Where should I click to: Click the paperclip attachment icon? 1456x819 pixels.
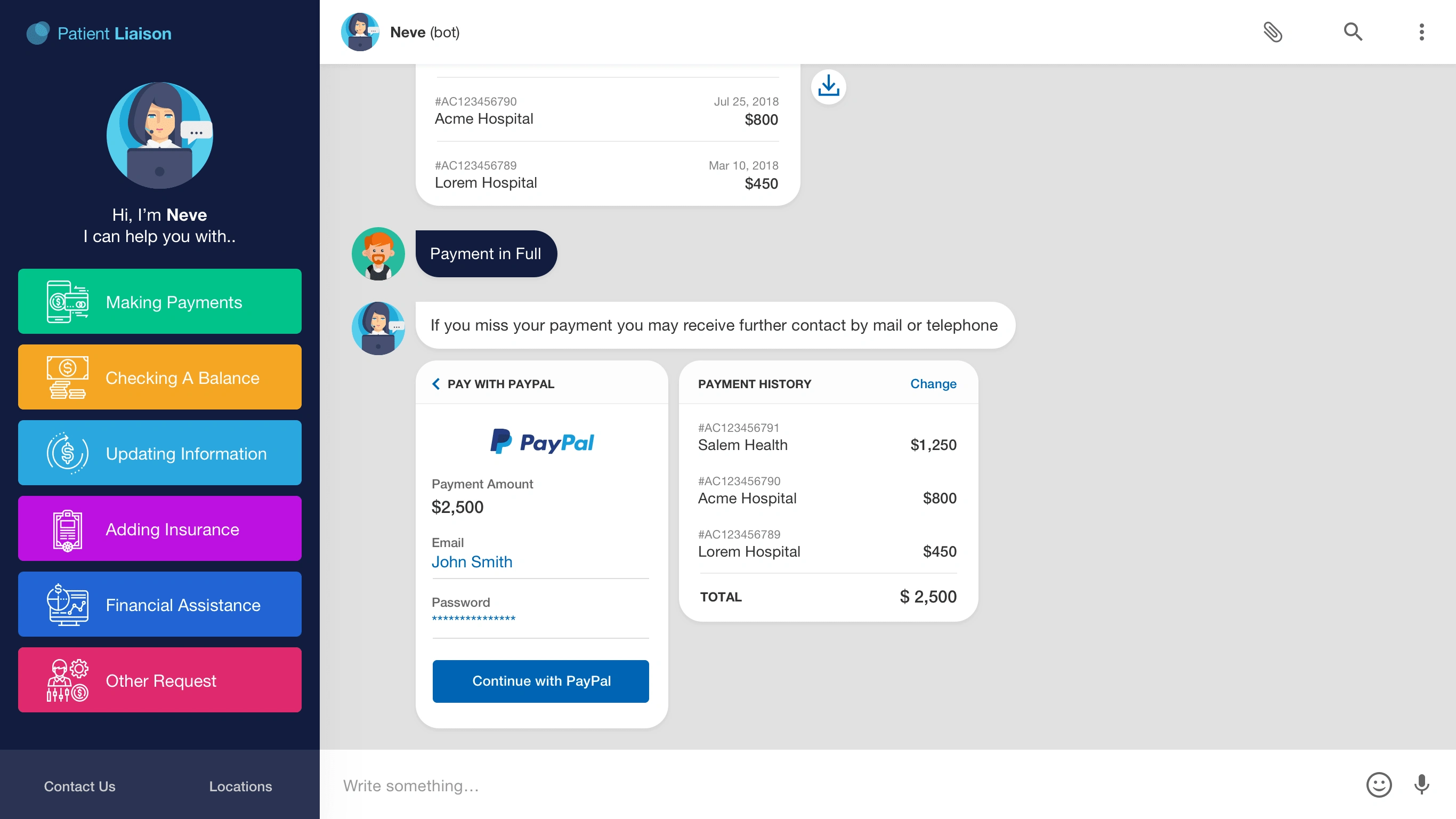[x=1272, y=31]
